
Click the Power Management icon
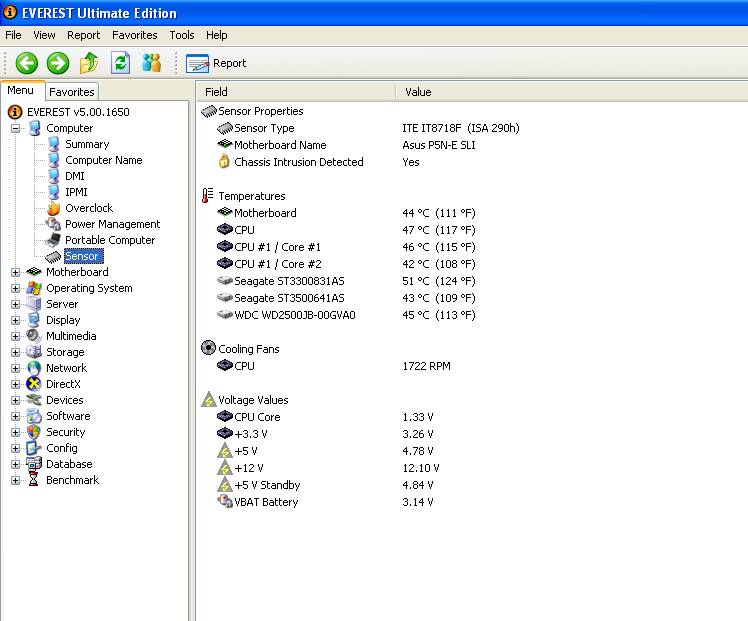tap(53, 224)
